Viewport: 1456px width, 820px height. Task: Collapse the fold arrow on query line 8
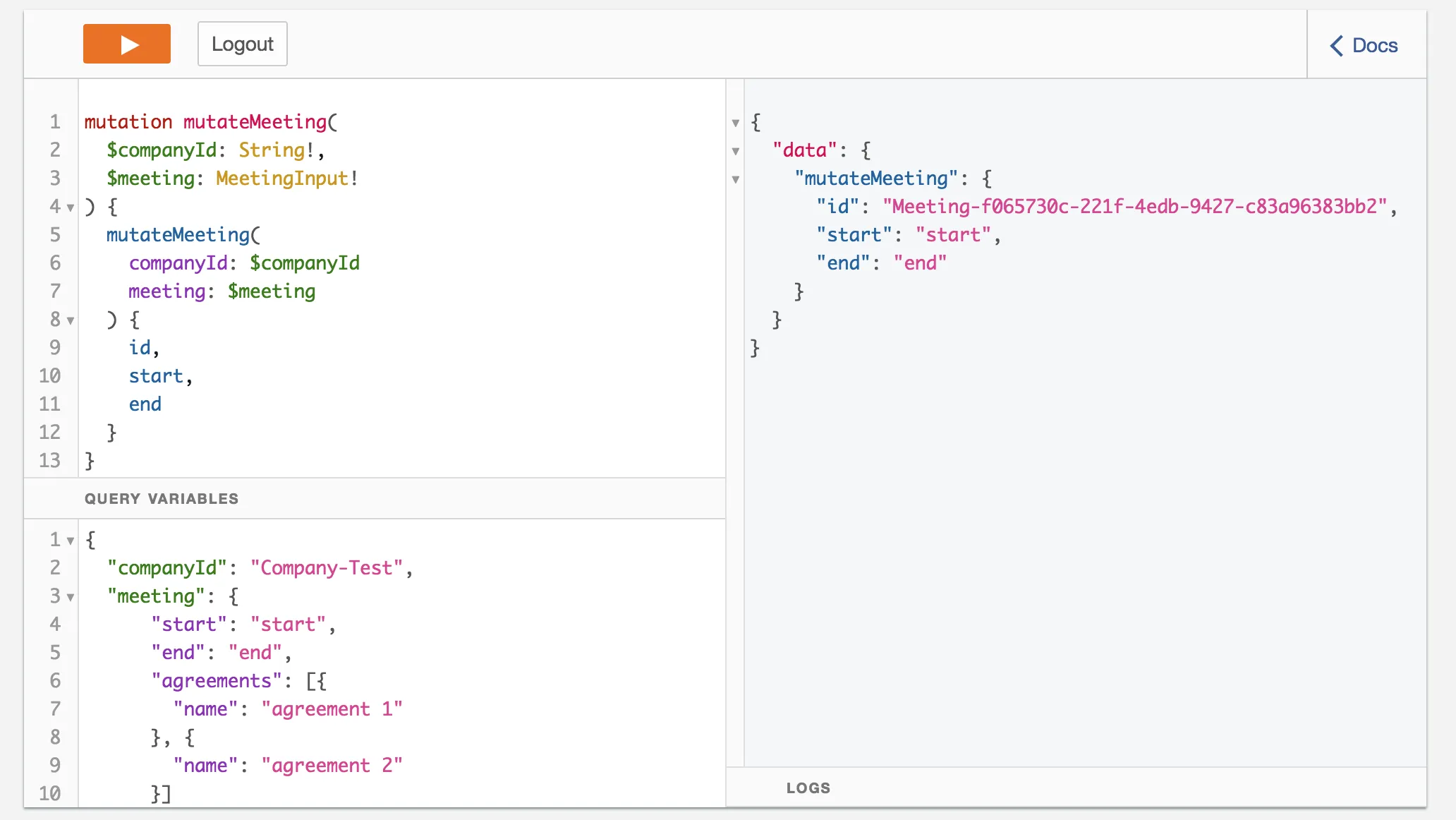(x=71, y=320)
